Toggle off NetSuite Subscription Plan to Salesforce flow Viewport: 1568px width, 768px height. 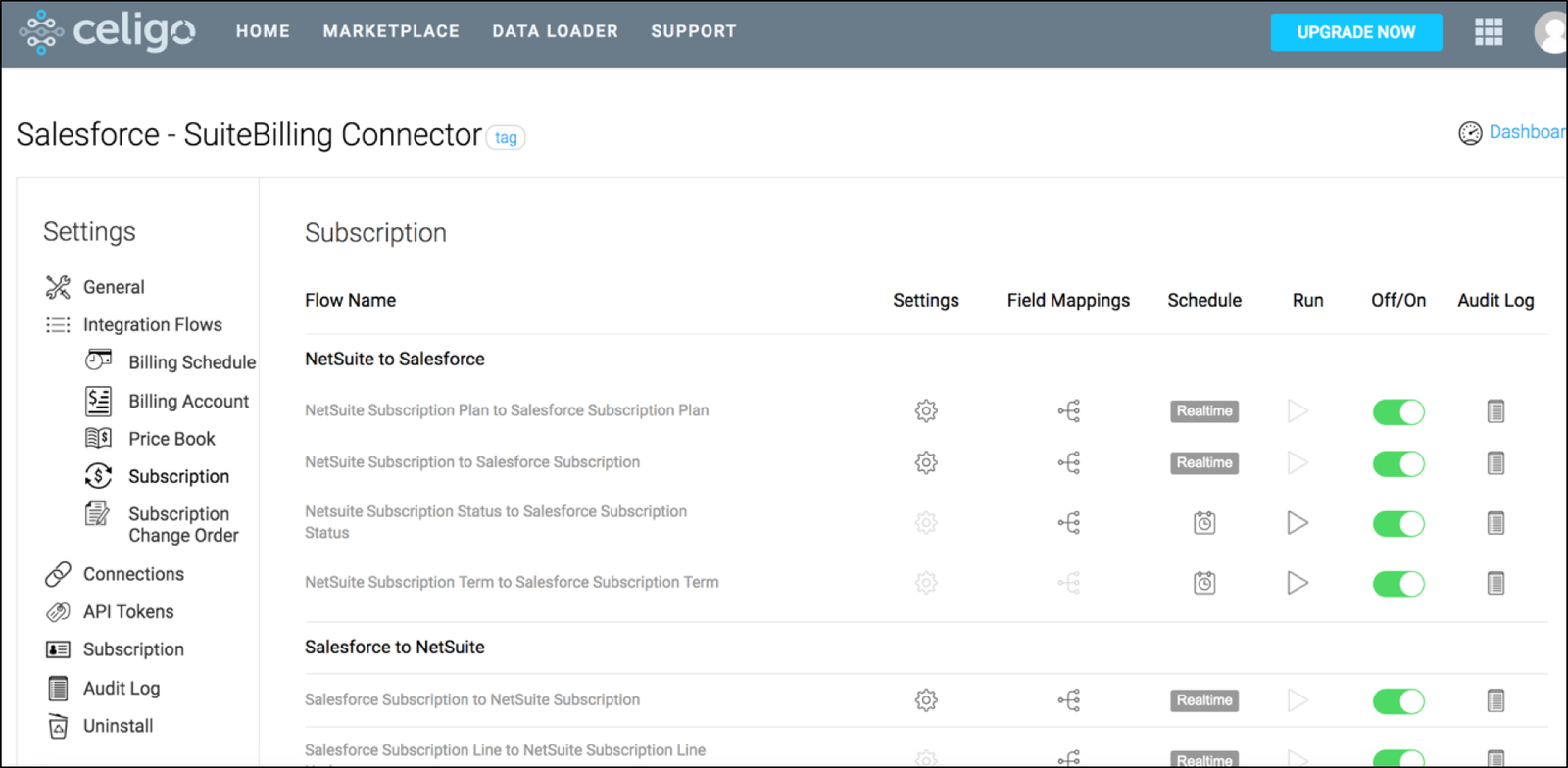(x=1398, y=412)
